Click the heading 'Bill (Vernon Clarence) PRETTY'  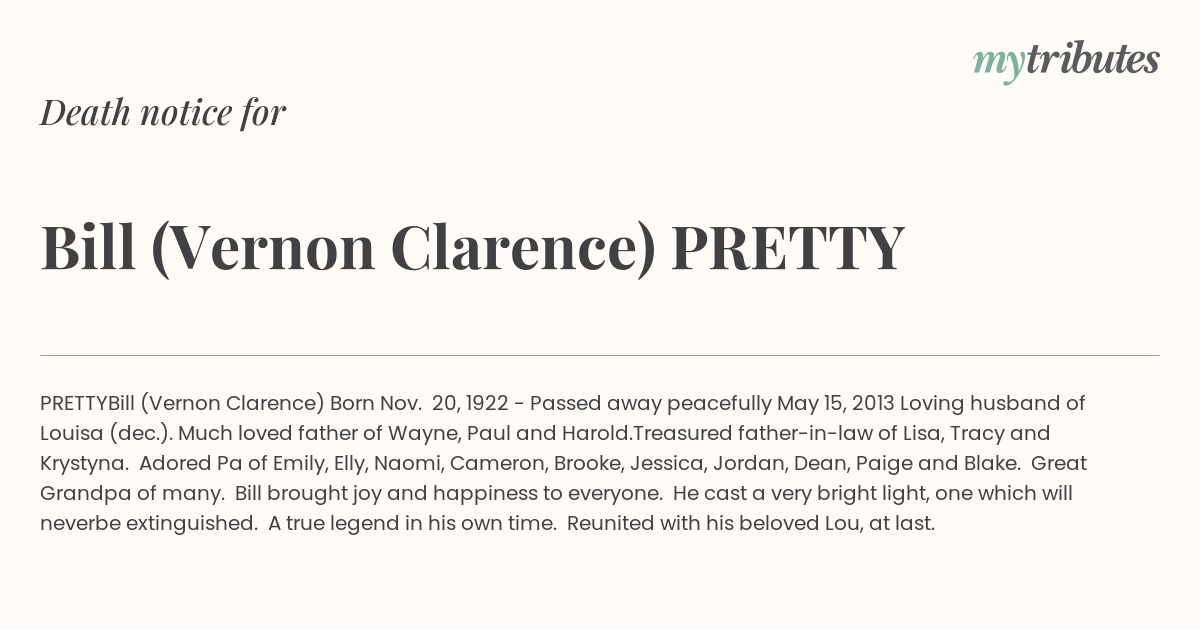[472, 248]
